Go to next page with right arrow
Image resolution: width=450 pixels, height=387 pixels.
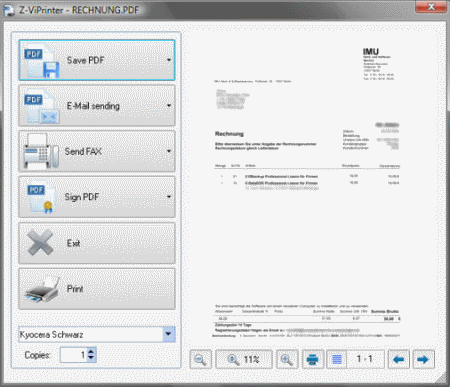[x=423, y=359]
